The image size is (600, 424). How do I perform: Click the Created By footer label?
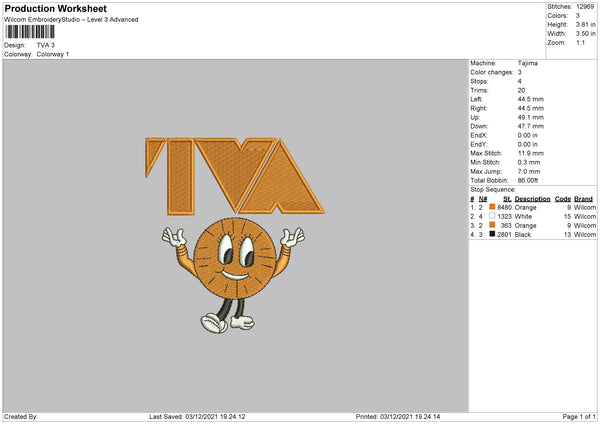click(21, 417)
